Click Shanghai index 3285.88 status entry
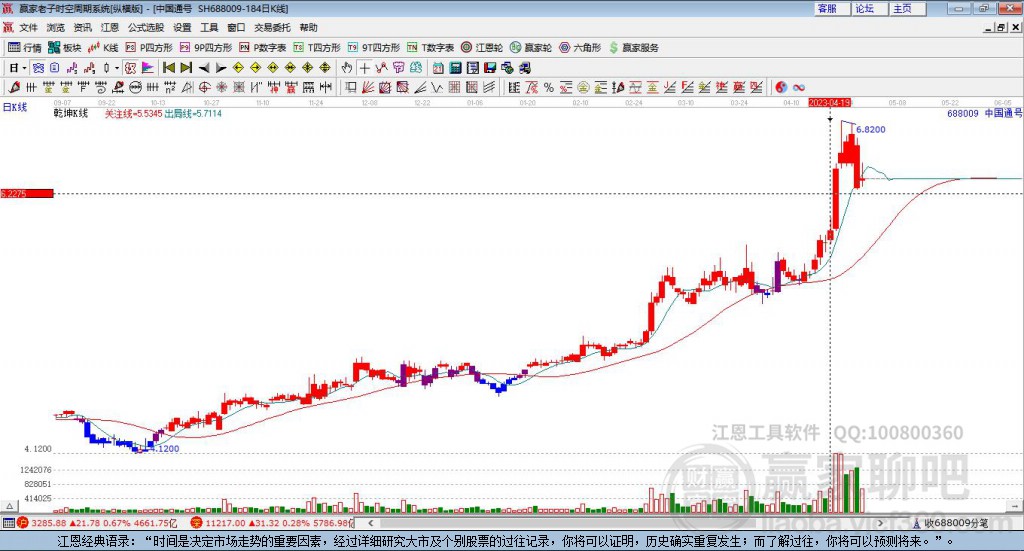Image resolution: width=1024 pixels, height=551 pixels. [x=97, y=523]
